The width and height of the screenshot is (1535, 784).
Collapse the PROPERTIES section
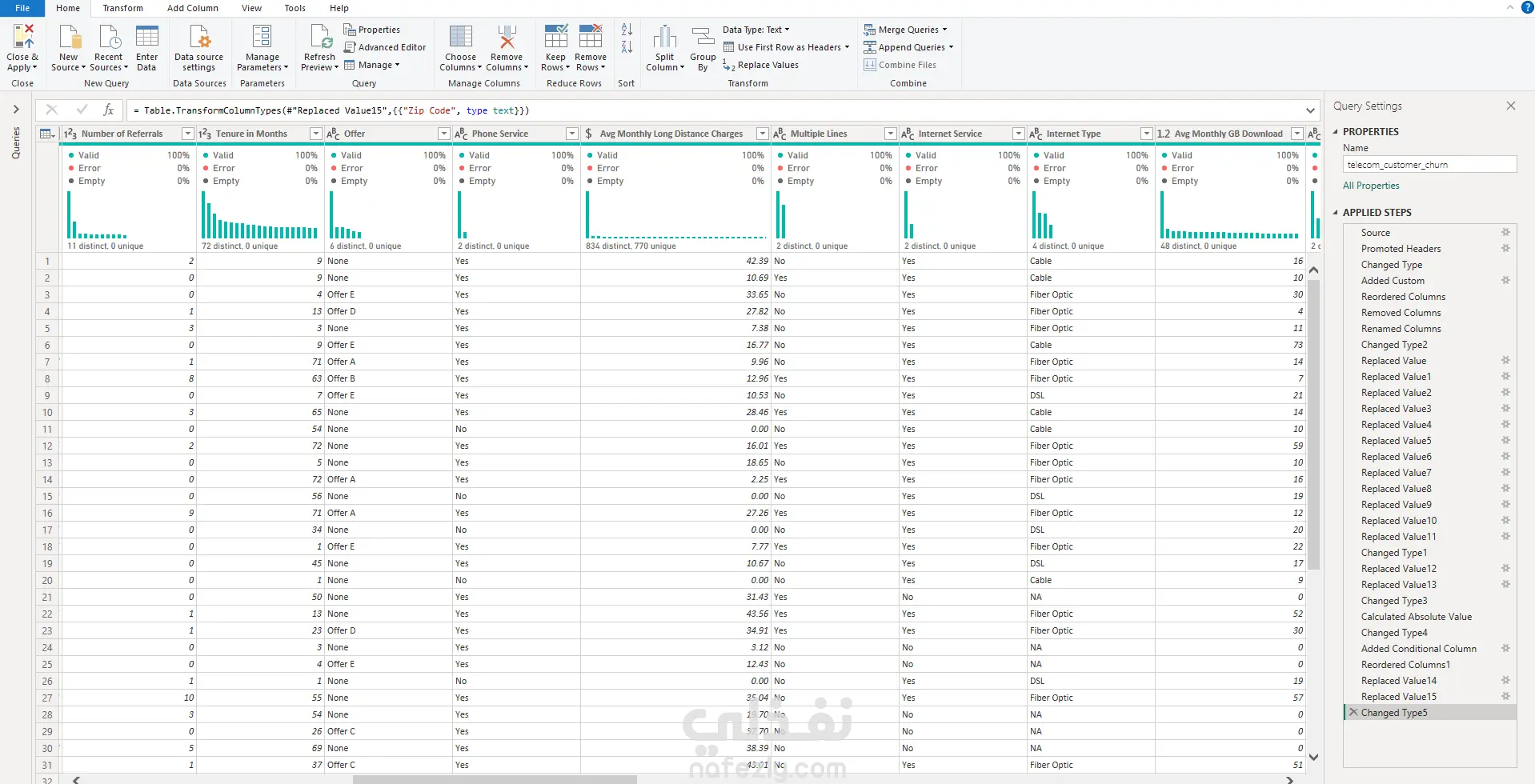(x=1336, y=131)
